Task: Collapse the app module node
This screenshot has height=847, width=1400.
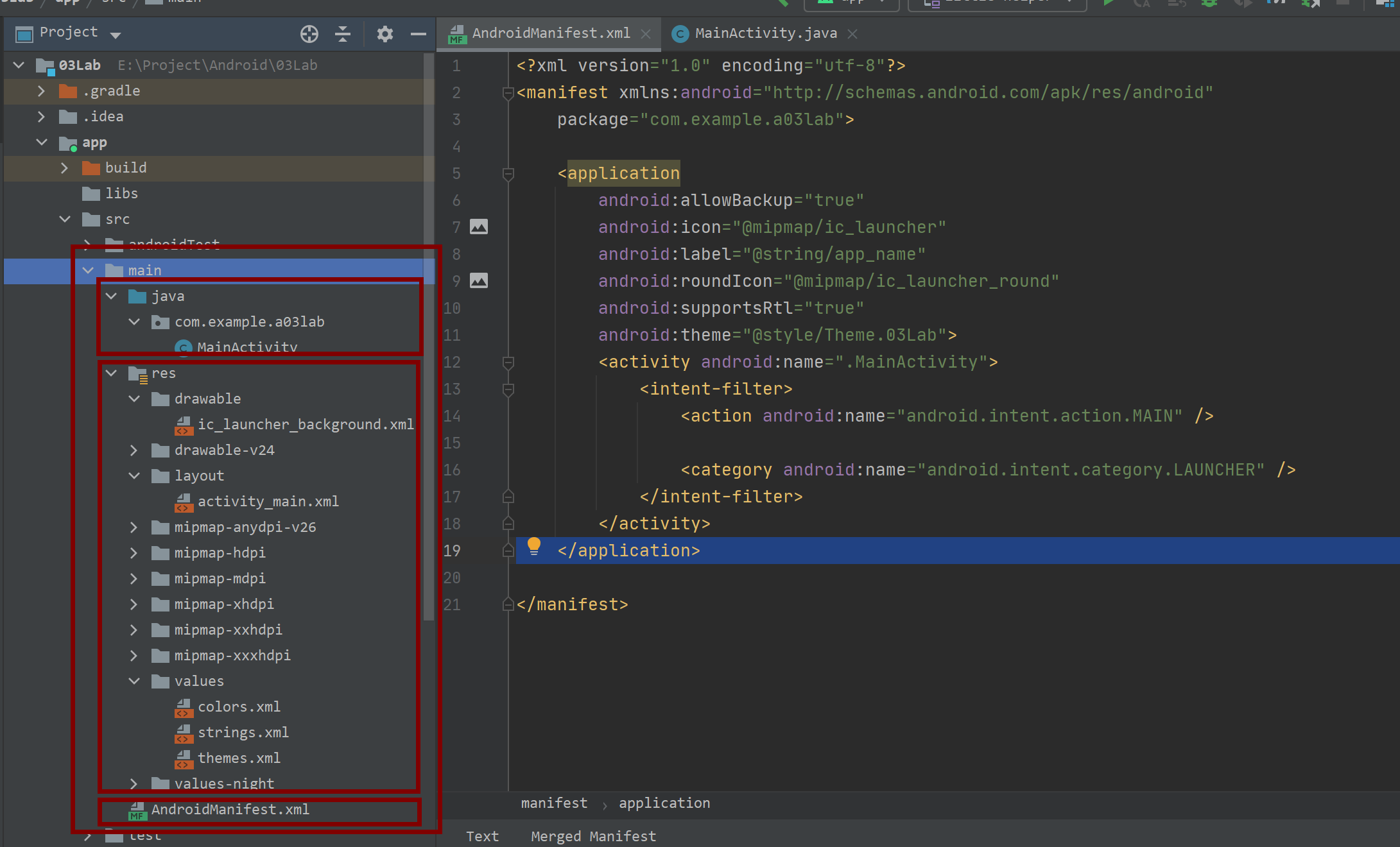Action: click(42, 142)
